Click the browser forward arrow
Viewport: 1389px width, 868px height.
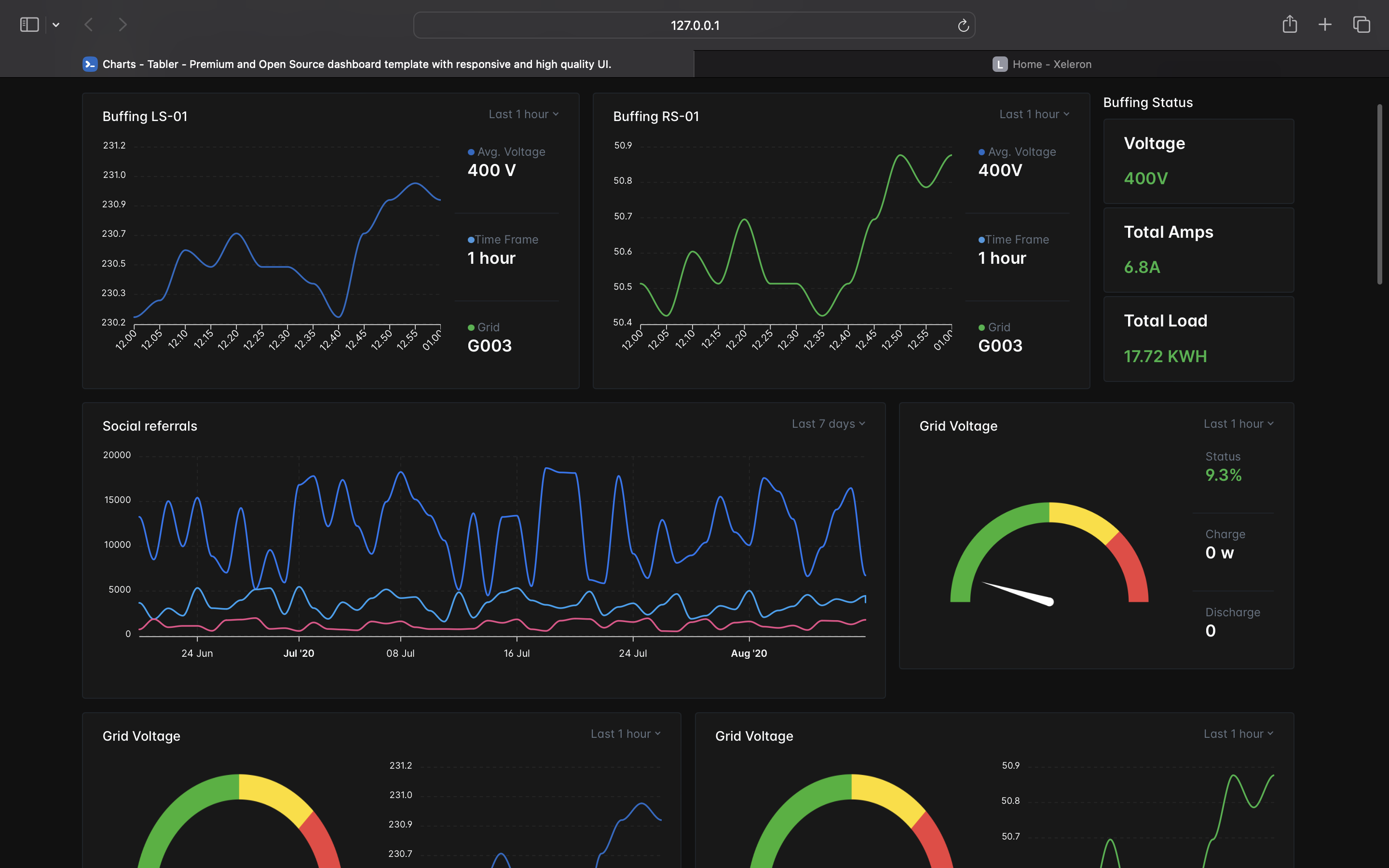click(x=122, y=25)
